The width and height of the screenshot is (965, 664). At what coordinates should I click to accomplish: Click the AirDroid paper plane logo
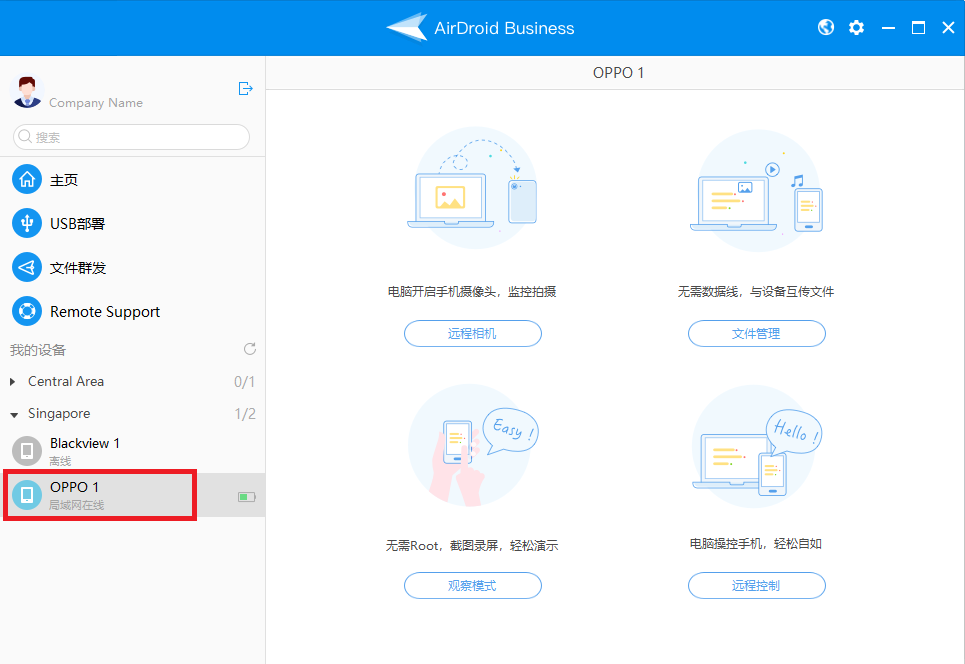pyautogui.click(x=407, y=27)
